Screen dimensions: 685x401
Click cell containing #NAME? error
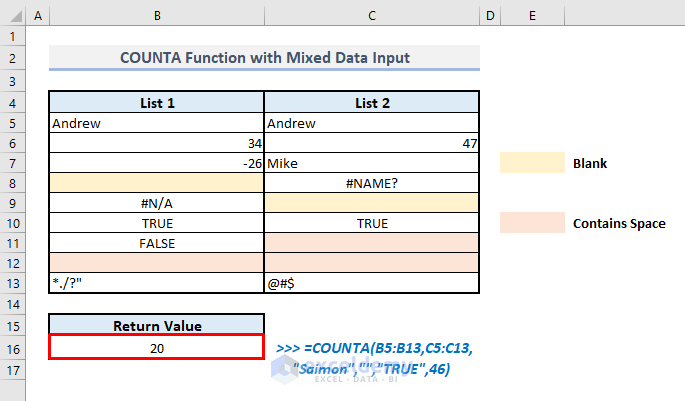pos(372,183)
